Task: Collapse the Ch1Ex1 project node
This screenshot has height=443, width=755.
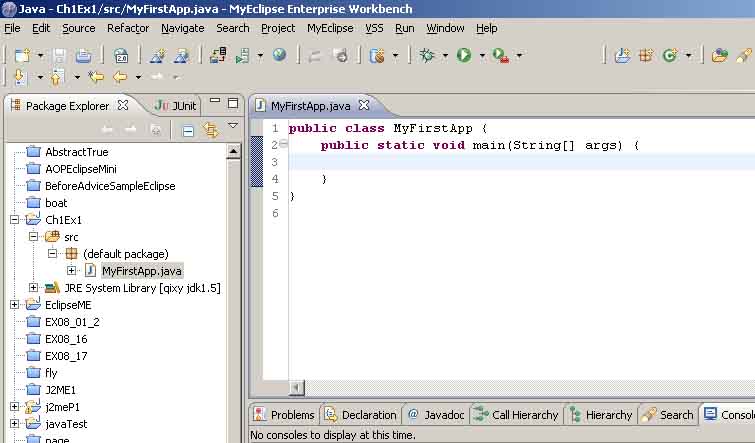Action: point(14,220)
